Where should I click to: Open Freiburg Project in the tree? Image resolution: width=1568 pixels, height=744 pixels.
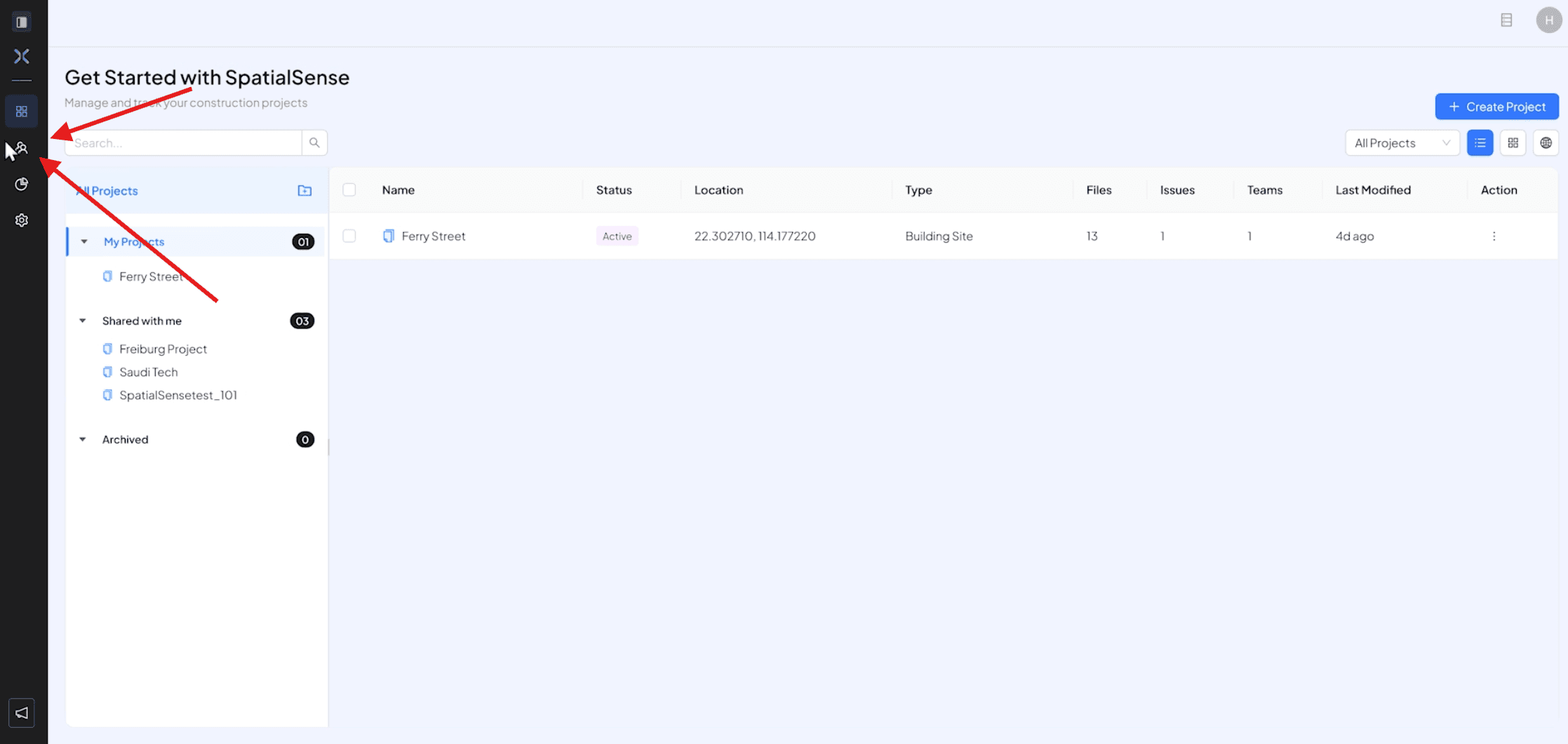coord(163,349)
